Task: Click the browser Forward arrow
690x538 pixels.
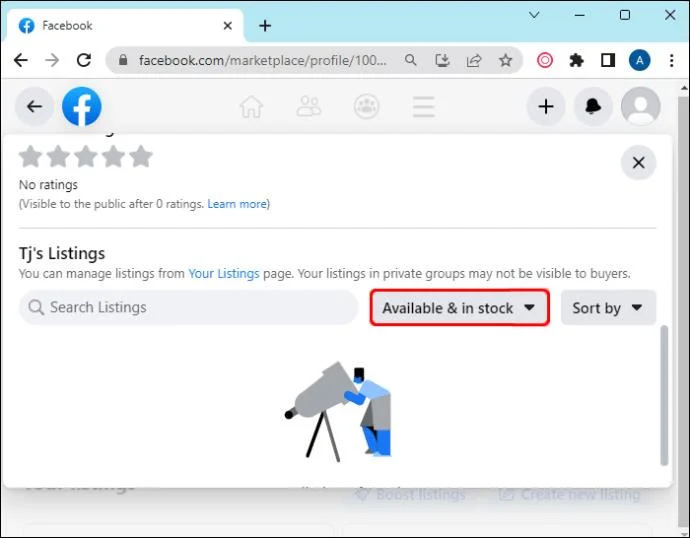Action: tap(52, 60)
